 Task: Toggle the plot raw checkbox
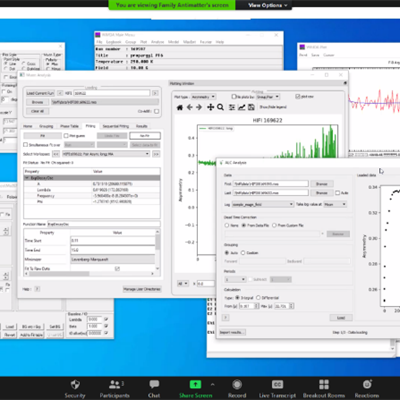coord(298,97)
